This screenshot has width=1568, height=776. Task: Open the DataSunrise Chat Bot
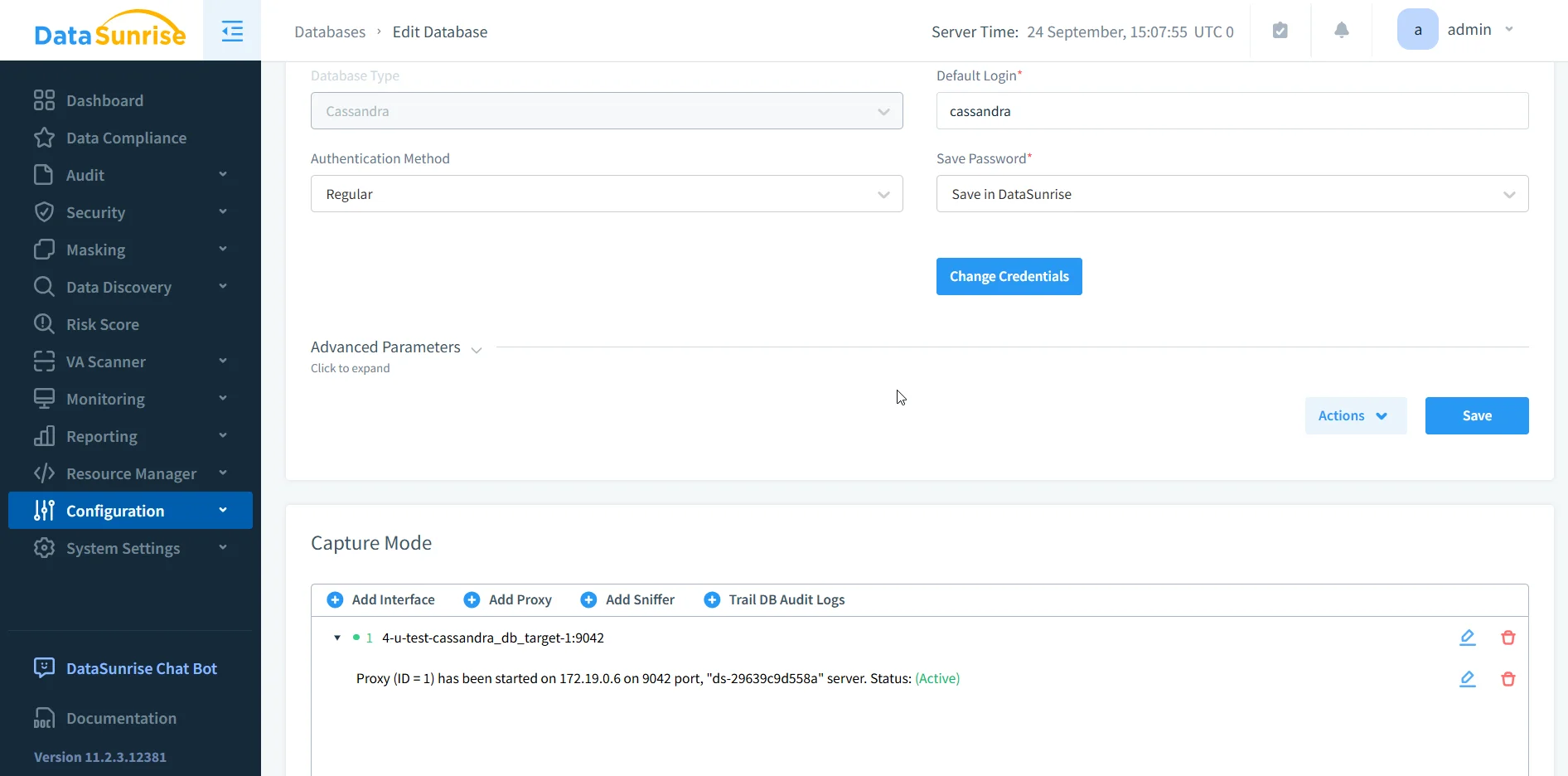click(141, 668)
